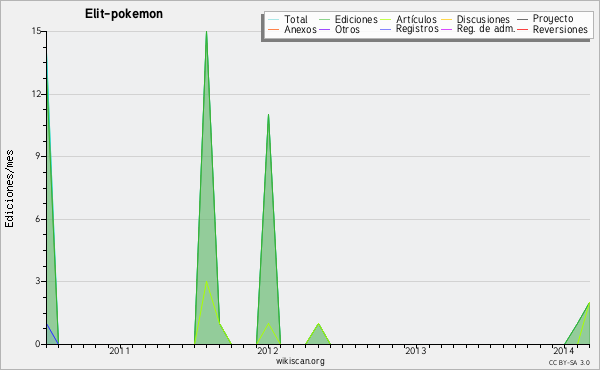Click the Ediciones/mes axis label
This screenshot has height=370, width=600.
click(x=9, y=189)
